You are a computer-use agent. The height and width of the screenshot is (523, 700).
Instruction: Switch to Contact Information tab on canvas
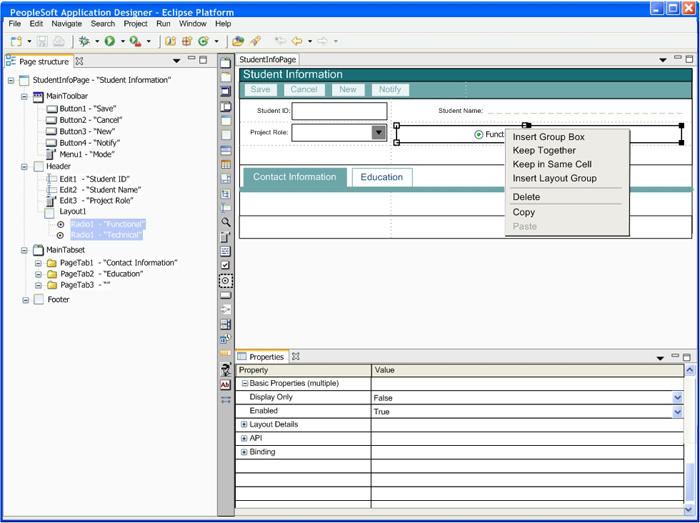[295, 177]
